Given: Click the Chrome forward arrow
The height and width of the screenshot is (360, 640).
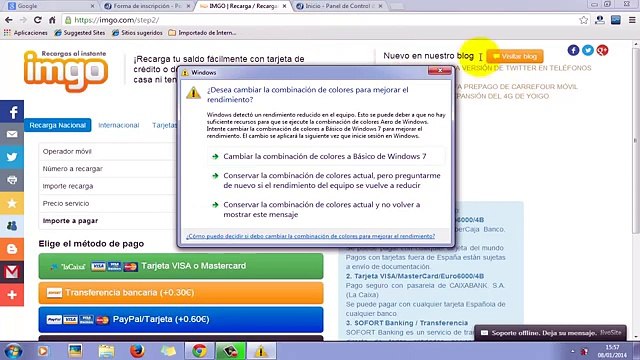Looking at the screenshot, I should (23, 20).
